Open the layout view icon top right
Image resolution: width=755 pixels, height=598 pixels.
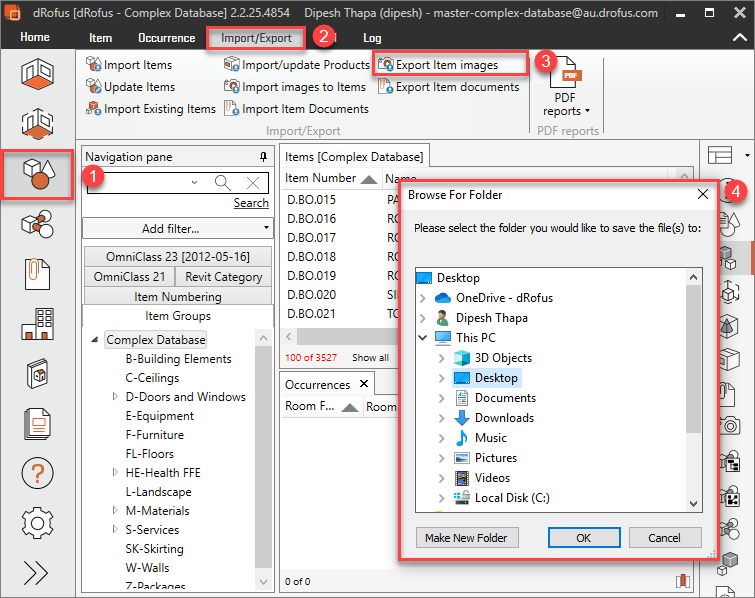pos(719,156)
